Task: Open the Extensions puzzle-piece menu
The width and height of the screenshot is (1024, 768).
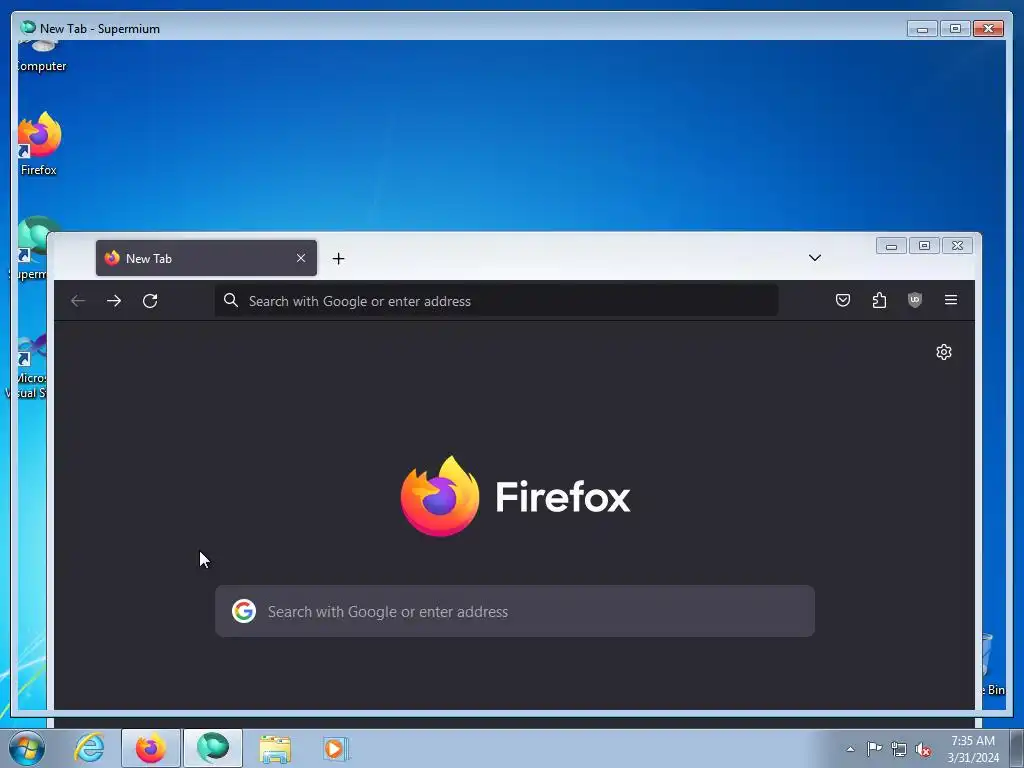Action: [879, 300]
